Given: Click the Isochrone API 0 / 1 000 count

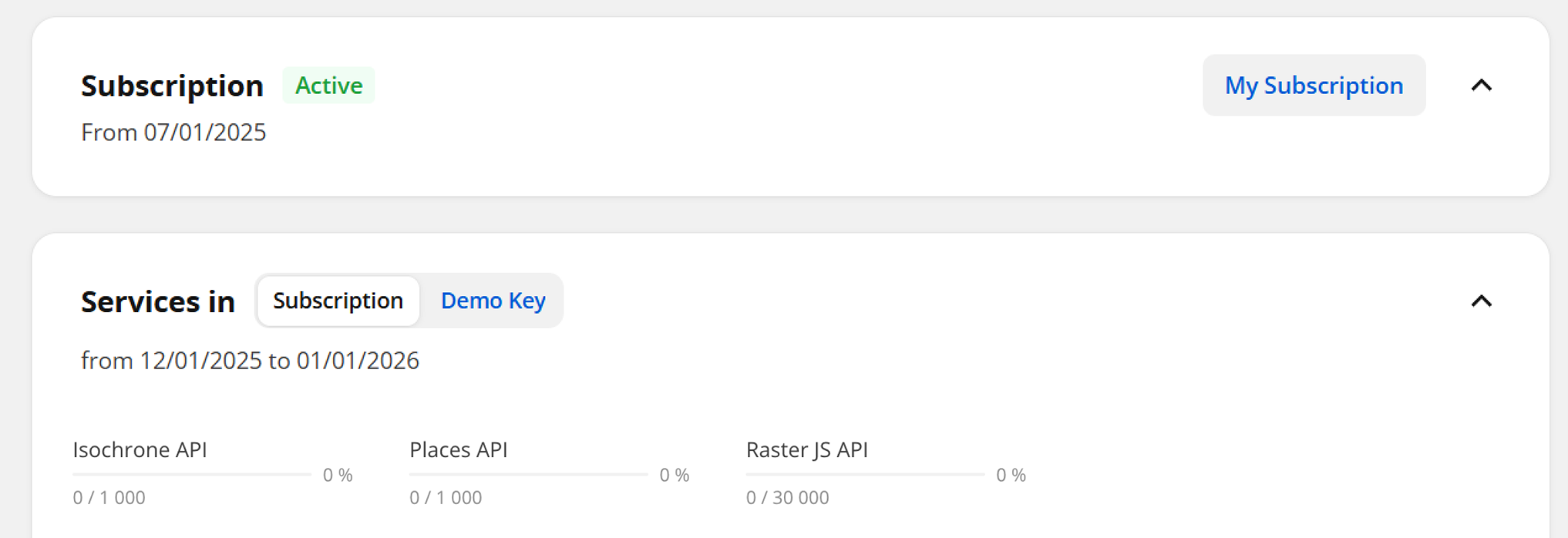Looking at the screenshot, I should [x=109, y=498].
